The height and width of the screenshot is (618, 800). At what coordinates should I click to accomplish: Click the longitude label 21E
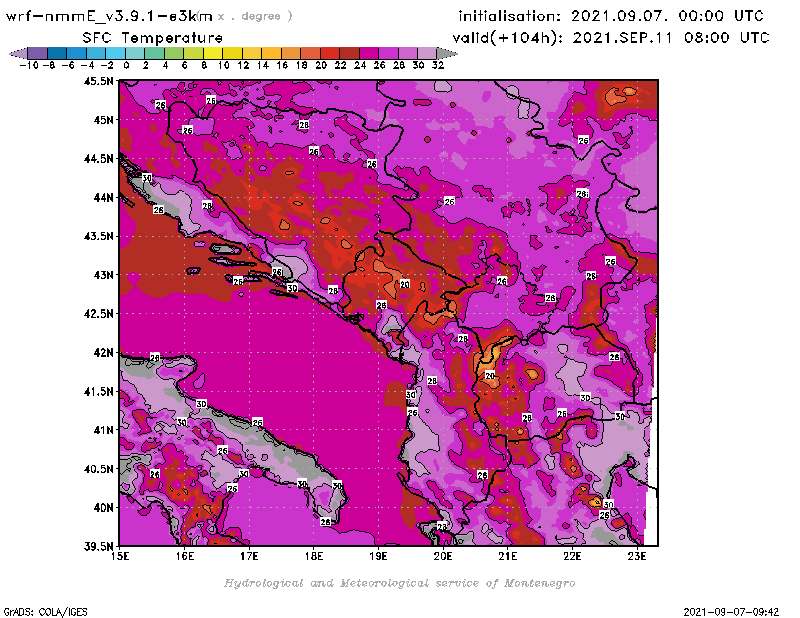click(508, 556)
